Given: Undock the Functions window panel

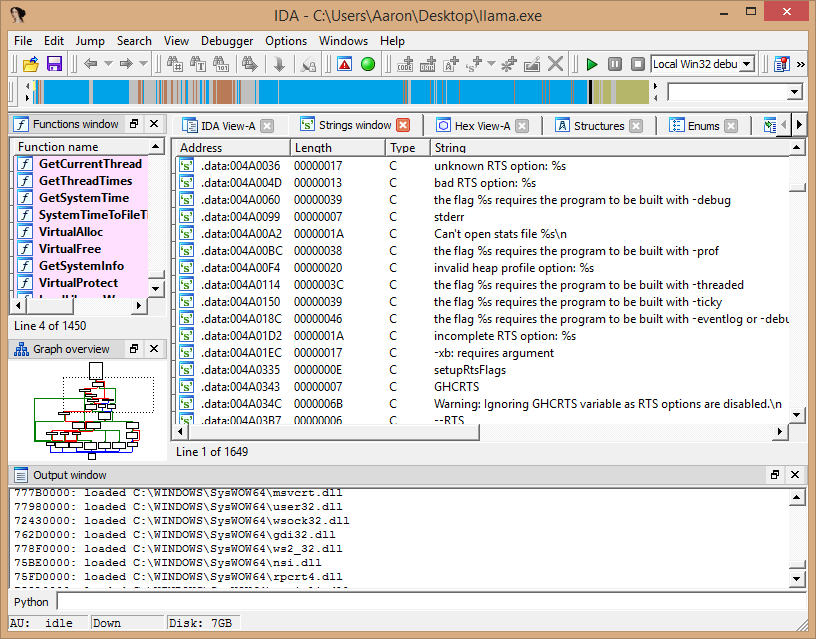Looking at the screenshot, I should point(134,124).
